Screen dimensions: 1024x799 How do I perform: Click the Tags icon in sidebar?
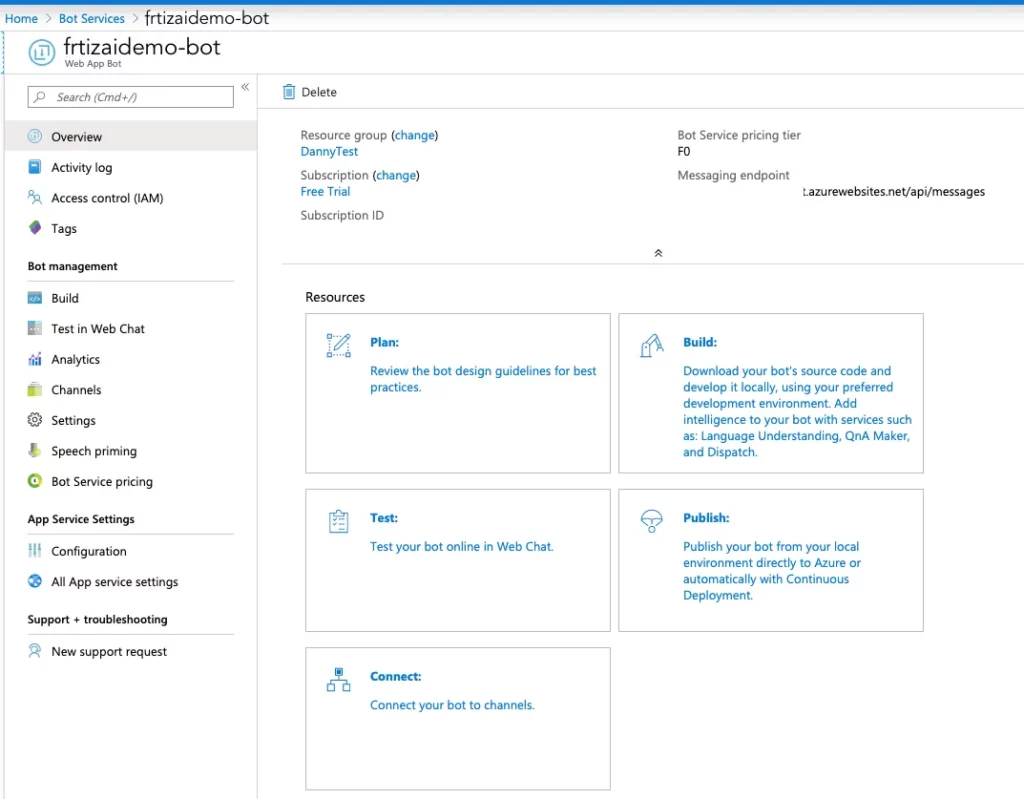35,228
